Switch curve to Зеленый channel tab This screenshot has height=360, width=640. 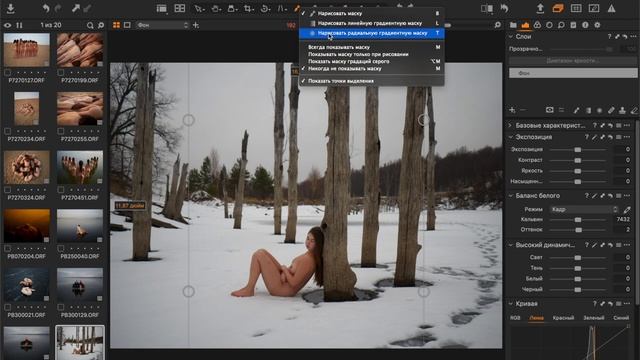point(593,318)
